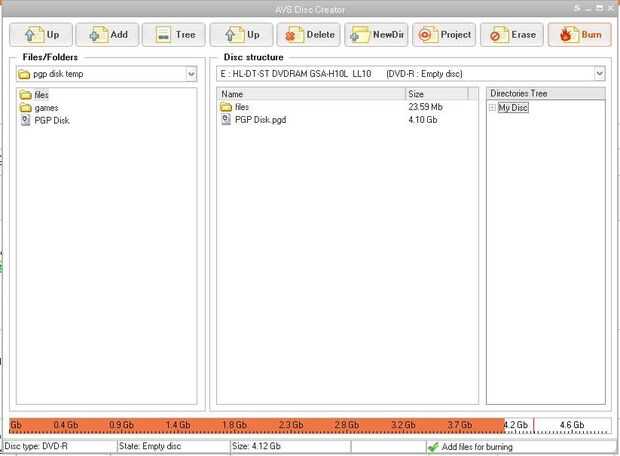Click the Size column header

point(437,94)
